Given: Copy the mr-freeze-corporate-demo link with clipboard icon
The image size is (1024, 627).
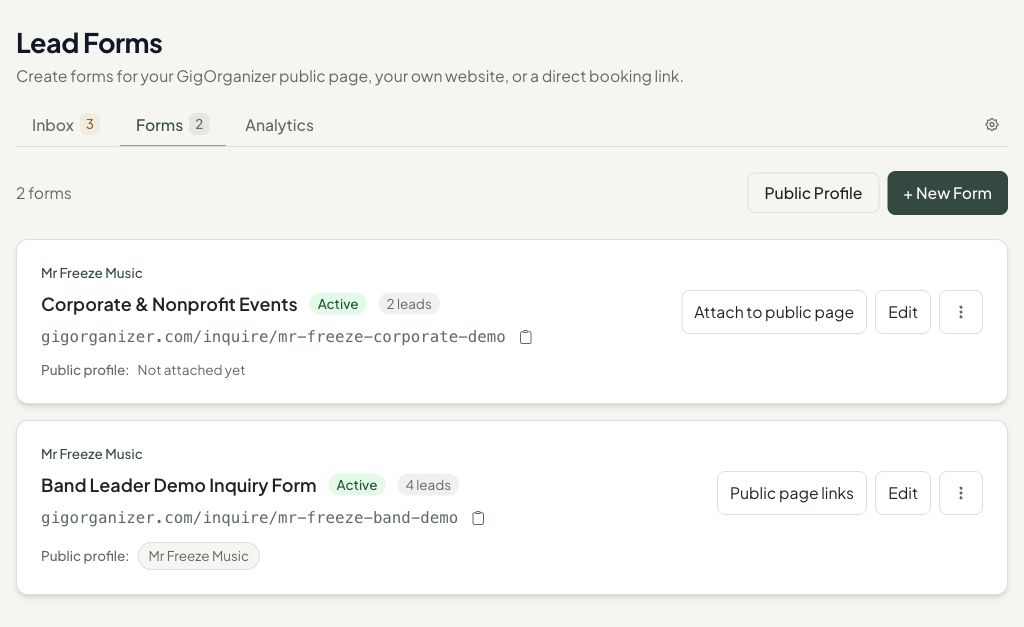Looking at the screenshot, I should [x=526, y=337].
